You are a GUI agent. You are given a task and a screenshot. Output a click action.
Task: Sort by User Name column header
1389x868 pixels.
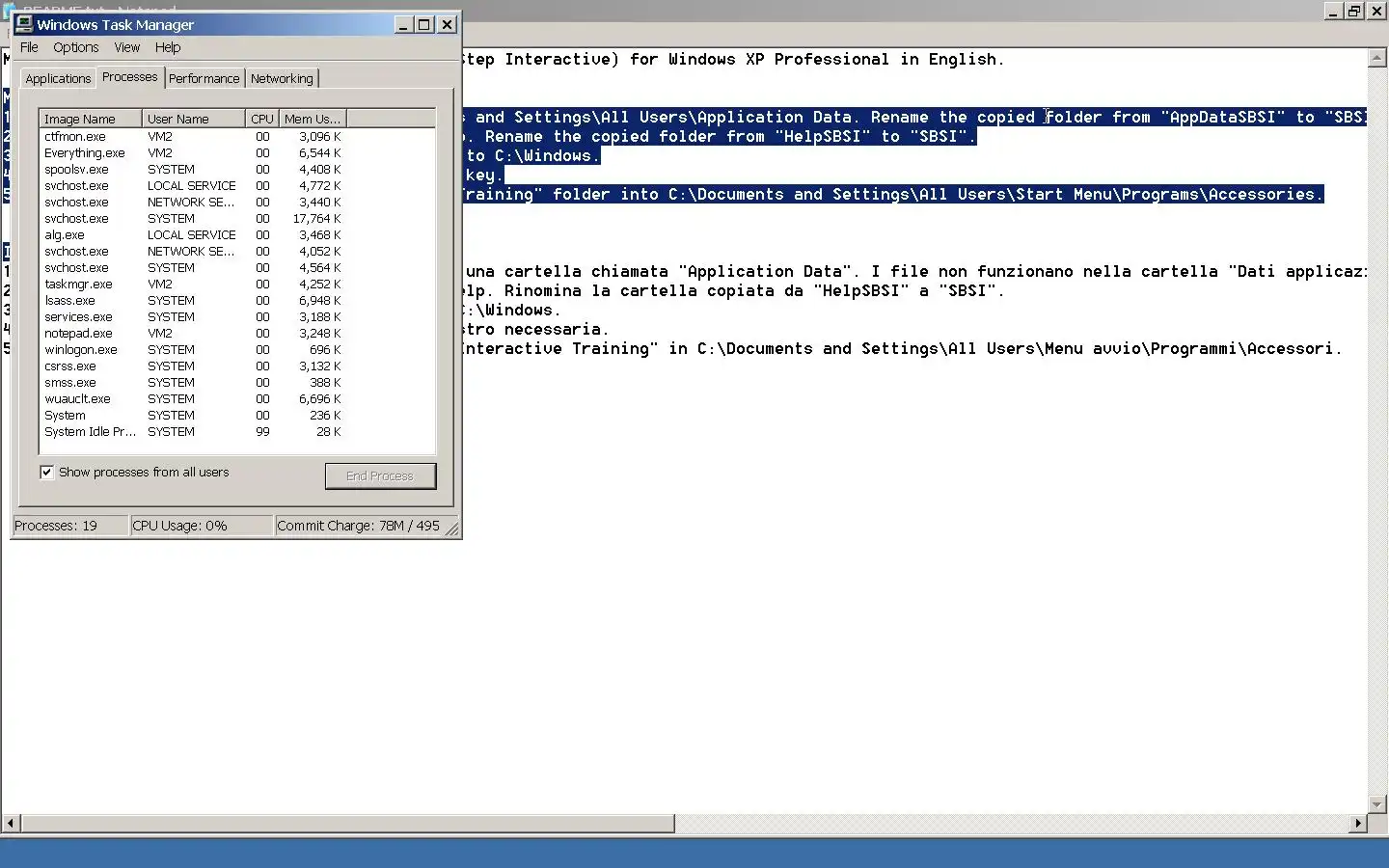click(x=194, y=120)
